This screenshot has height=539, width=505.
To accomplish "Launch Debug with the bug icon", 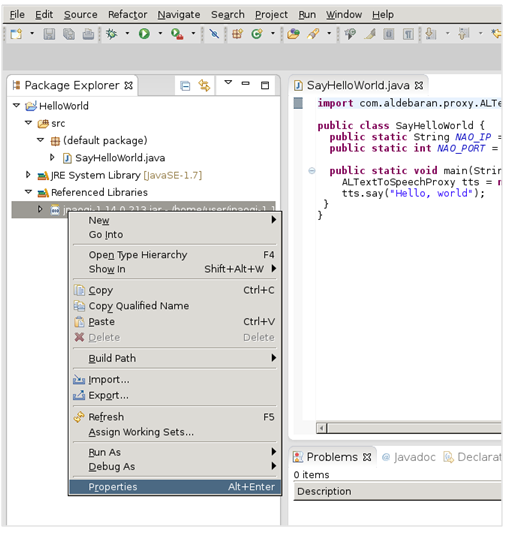I will [111, 34].
